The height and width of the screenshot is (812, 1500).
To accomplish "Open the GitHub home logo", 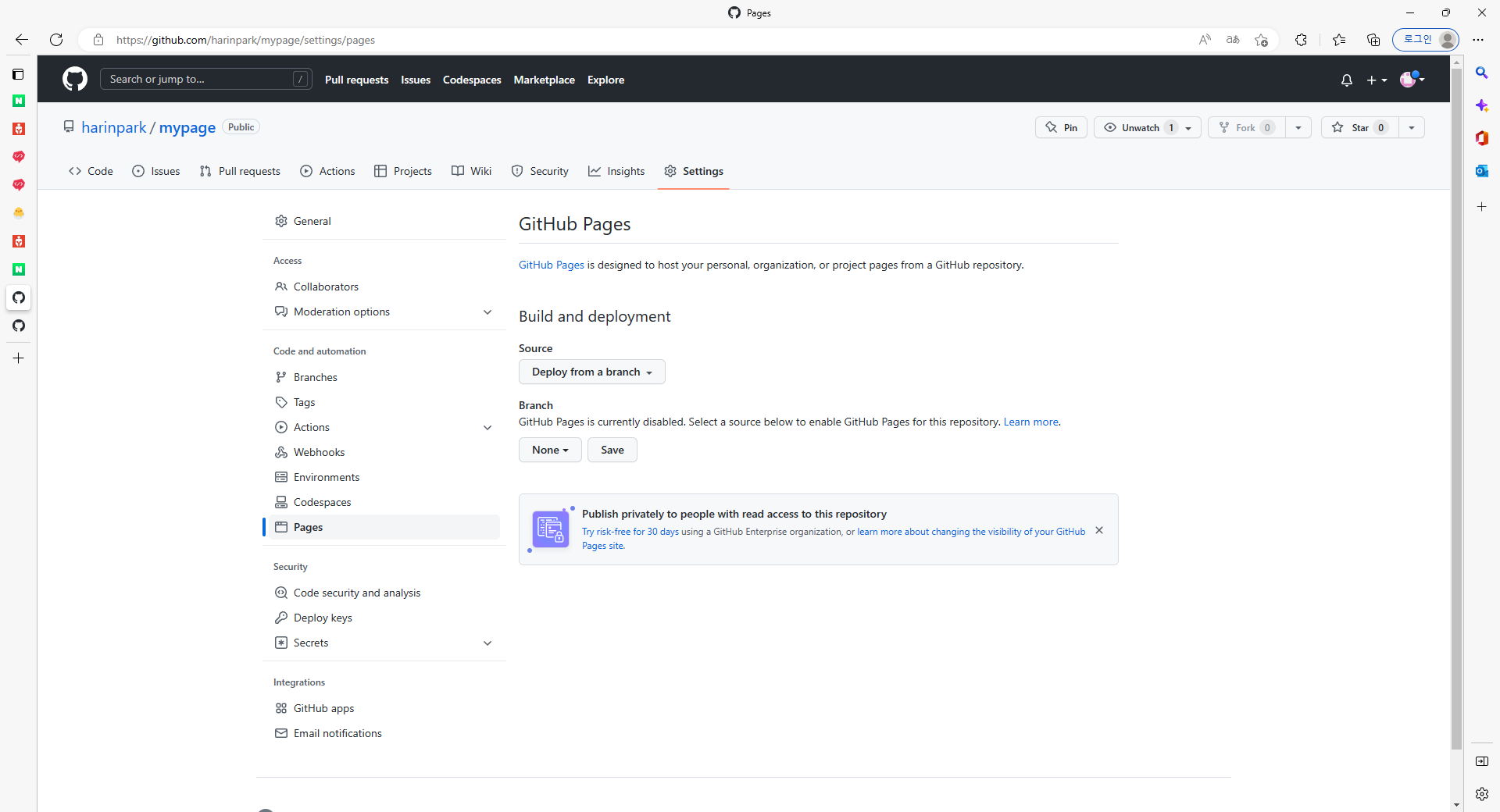I will click(75, 79).
